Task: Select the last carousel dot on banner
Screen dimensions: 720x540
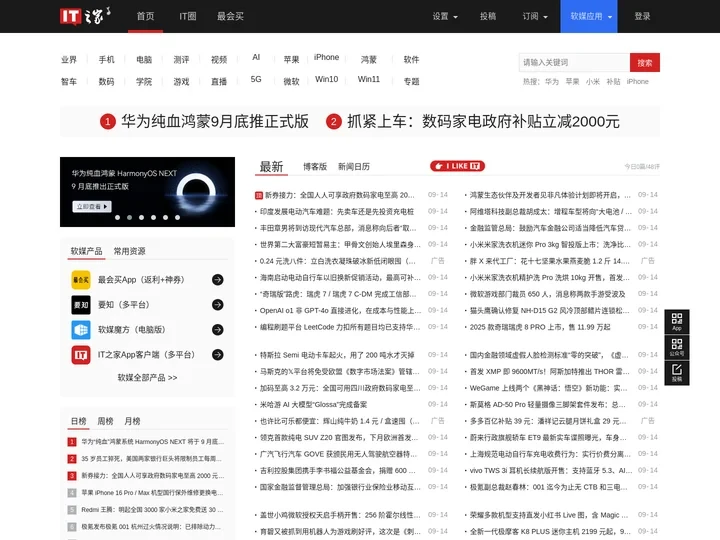Action: pos(177,217)
